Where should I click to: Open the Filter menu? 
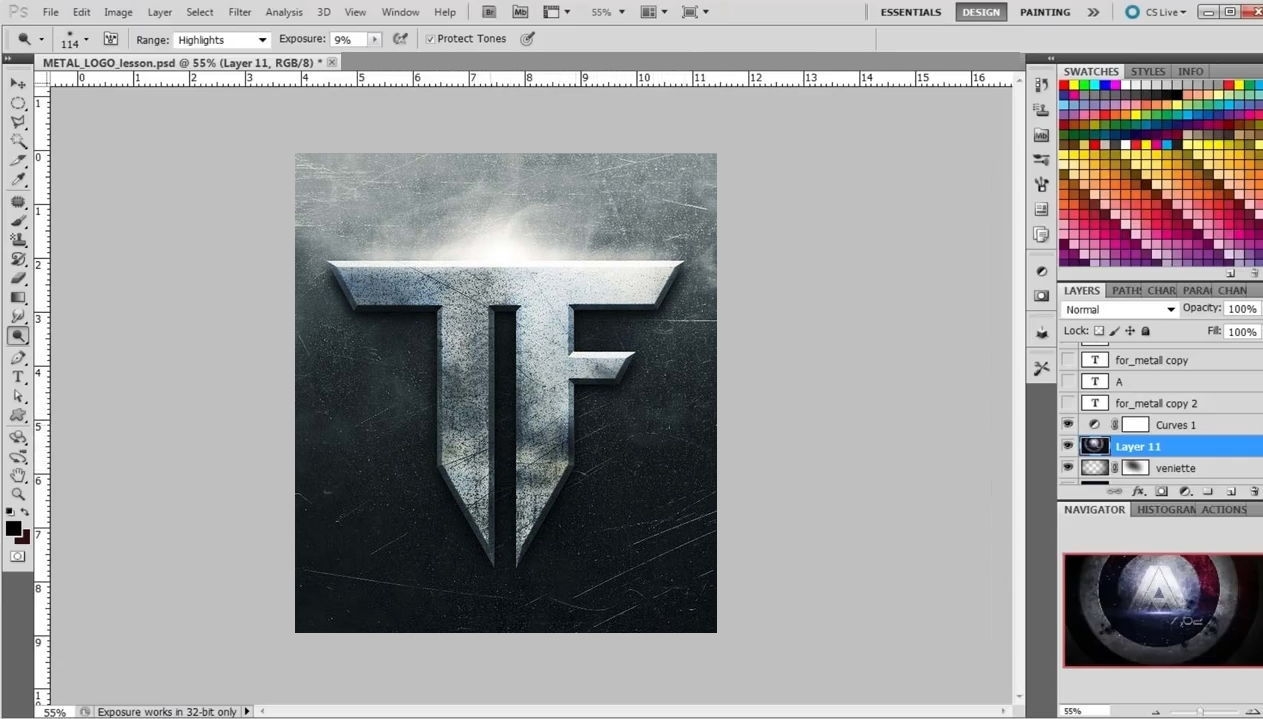pos(240,12)
